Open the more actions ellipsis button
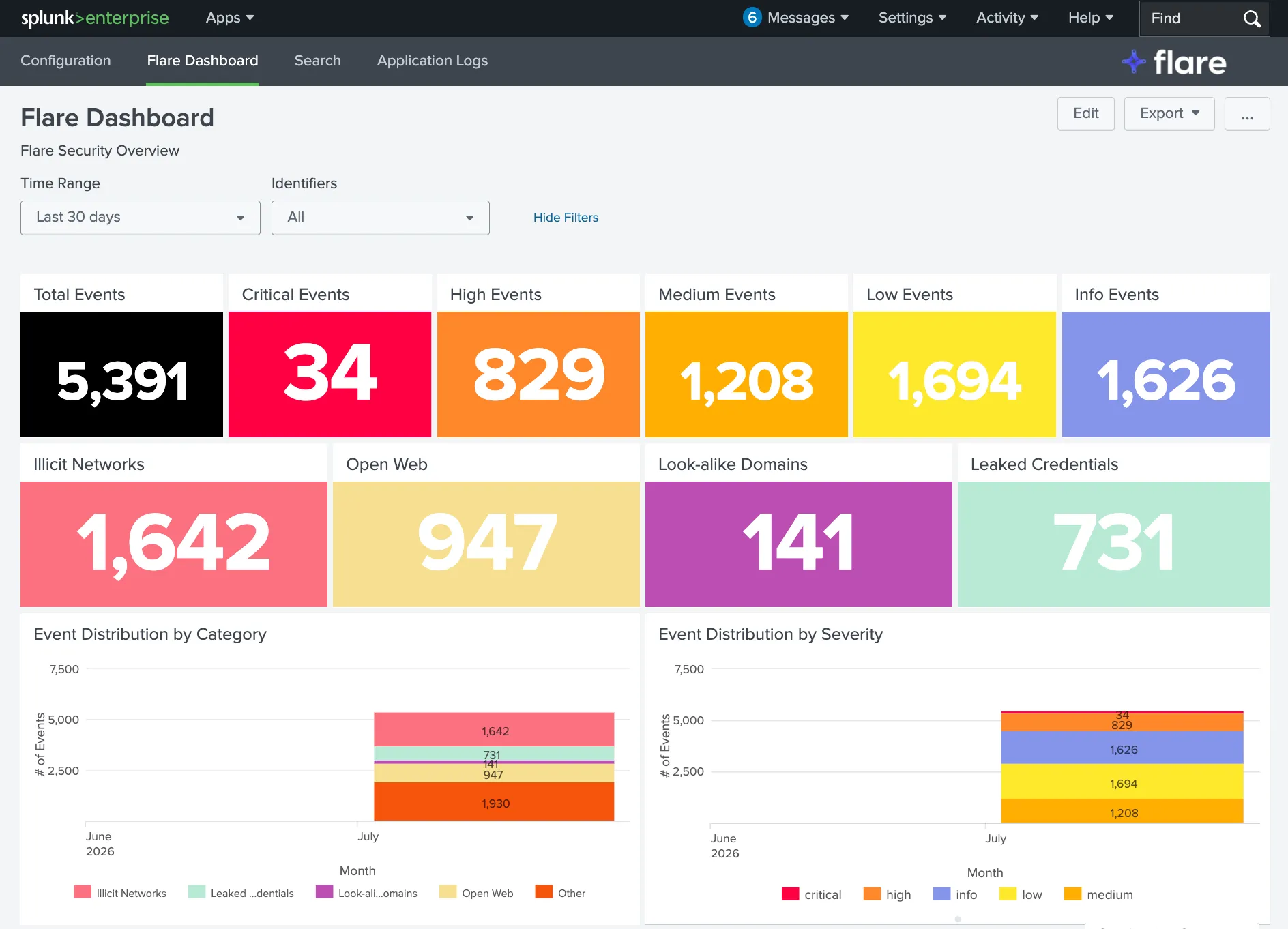 click(x=1247, y=113)
